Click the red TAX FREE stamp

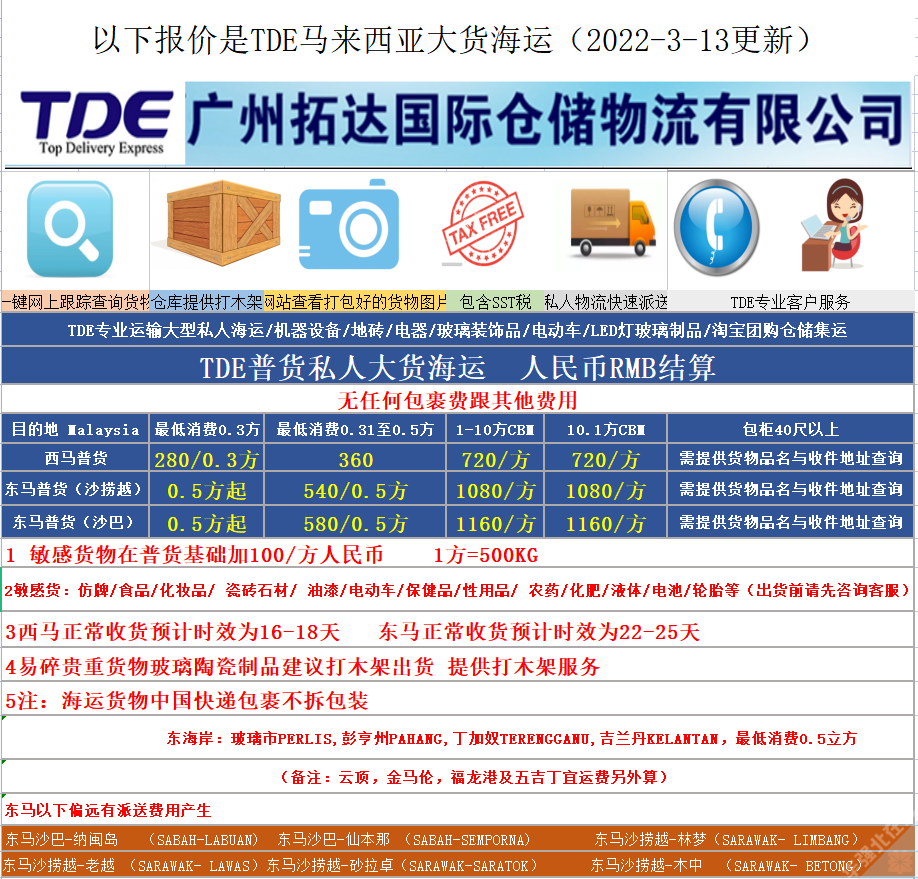coord(482,224)
